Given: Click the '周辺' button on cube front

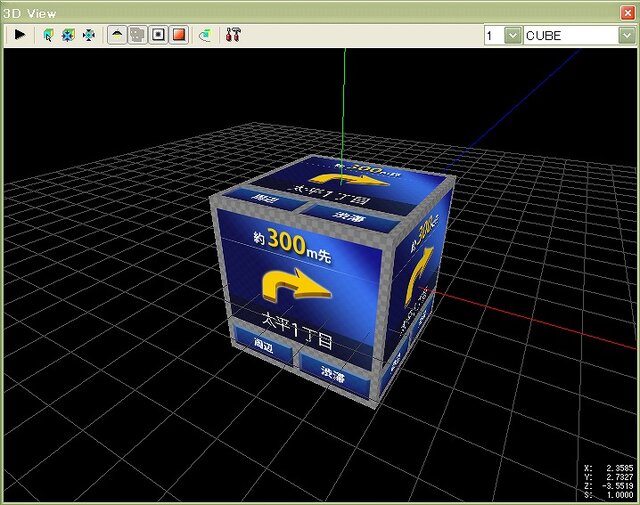Looking at the screenshot, I should pos(264,346).
